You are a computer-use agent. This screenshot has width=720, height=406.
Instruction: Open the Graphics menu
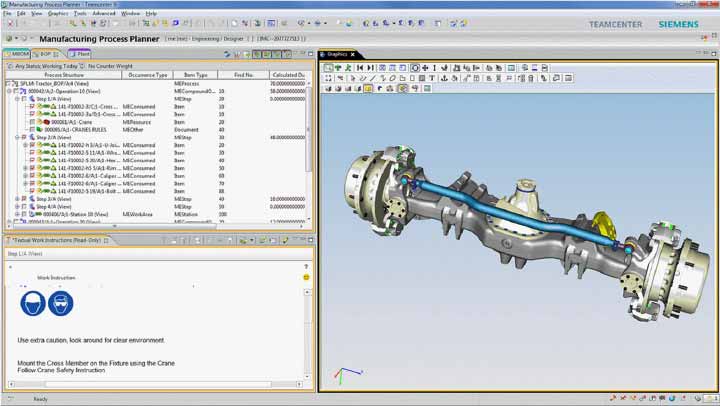point(59,14)
